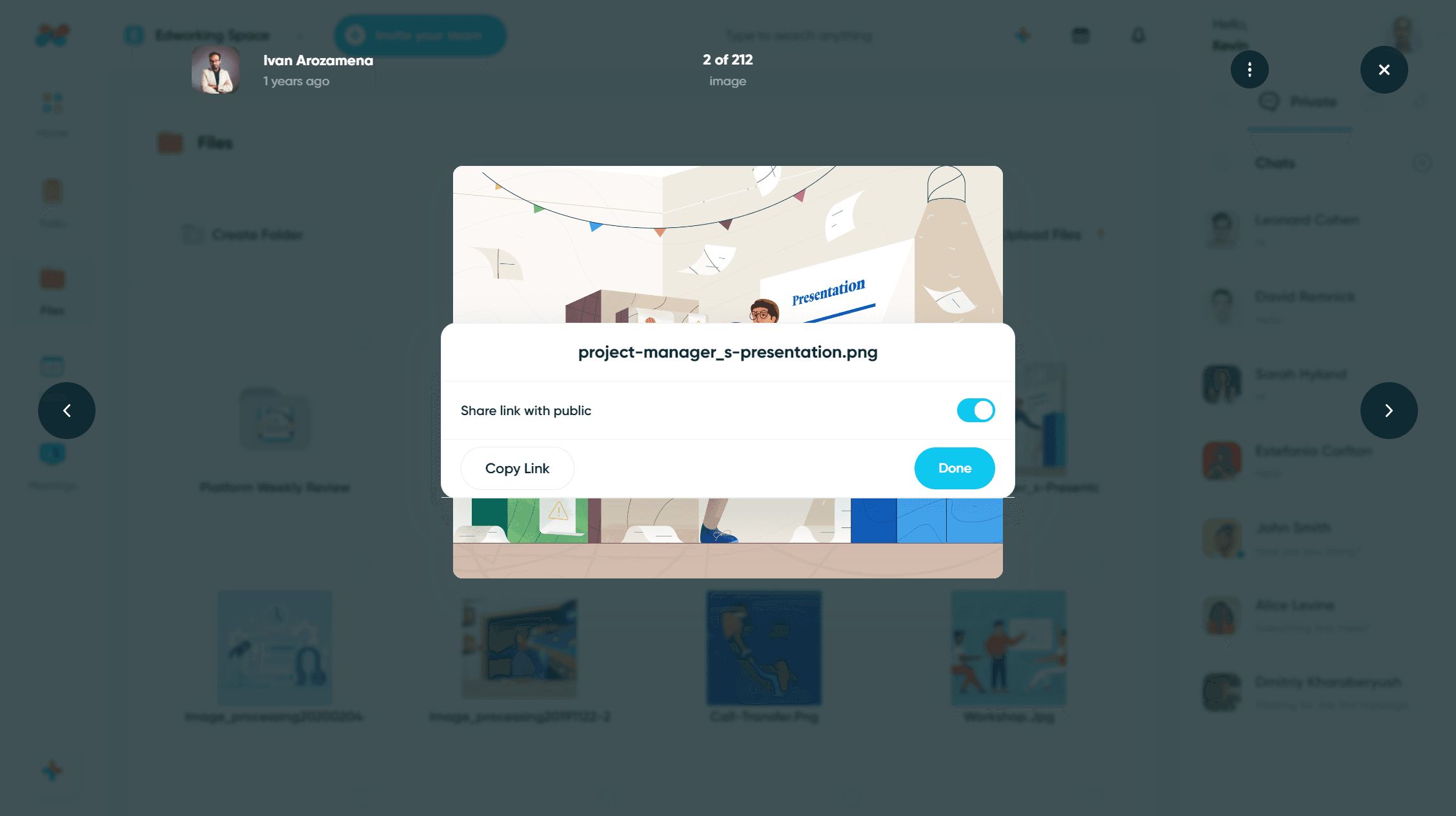
Task: Confirm sharing with the Done button
Action: [x=955, y=468]
